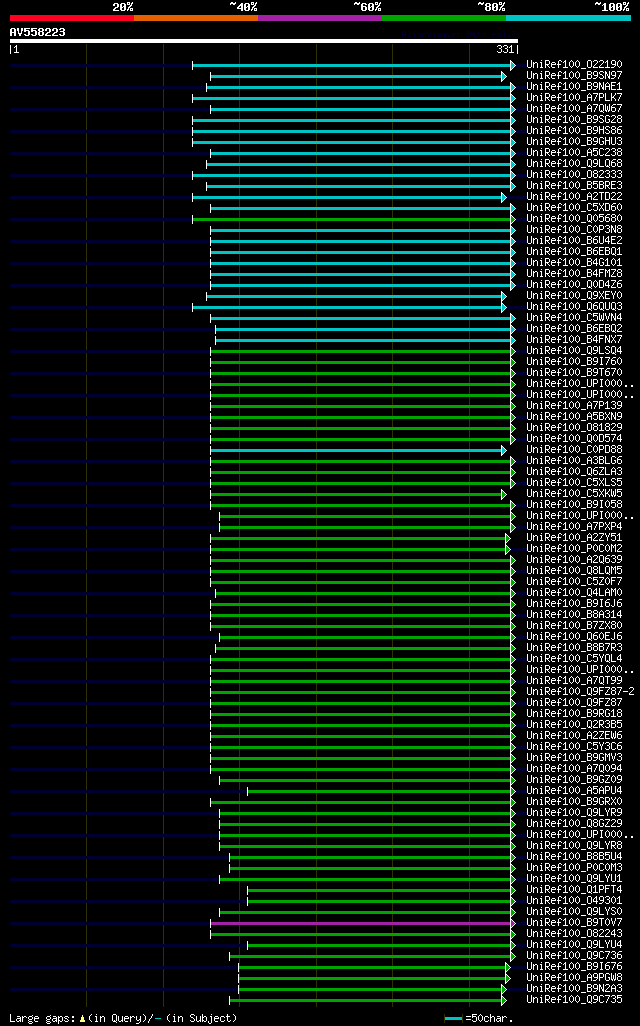This screenshot has width=640, height=1026.
Task: Pick the UniRef100_A3BLG6 hit
Action: [x=574, y=461]
